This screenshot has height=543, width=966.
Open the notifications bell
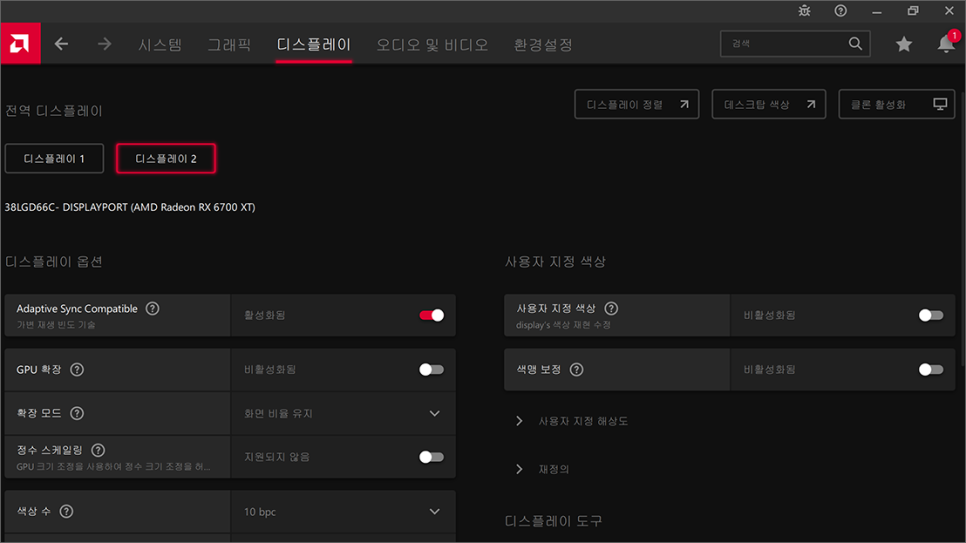coord(945,44)
